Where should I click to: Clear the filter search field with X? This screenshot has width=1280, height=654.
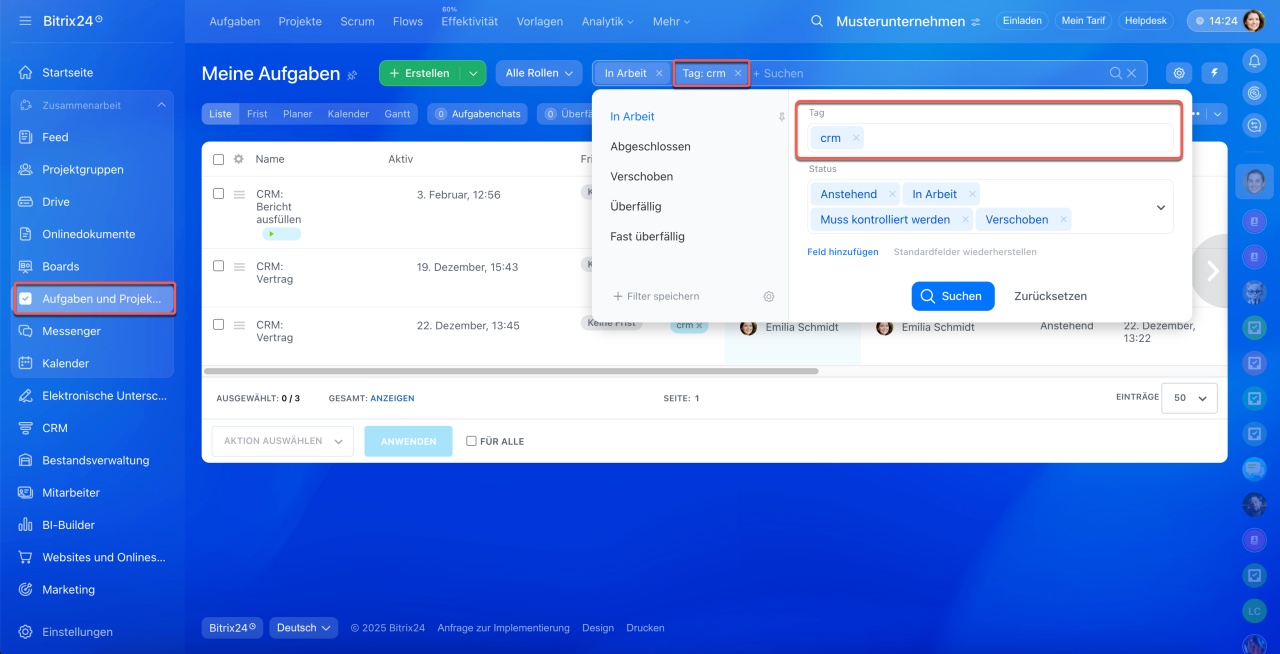[x=1132, y=73]
